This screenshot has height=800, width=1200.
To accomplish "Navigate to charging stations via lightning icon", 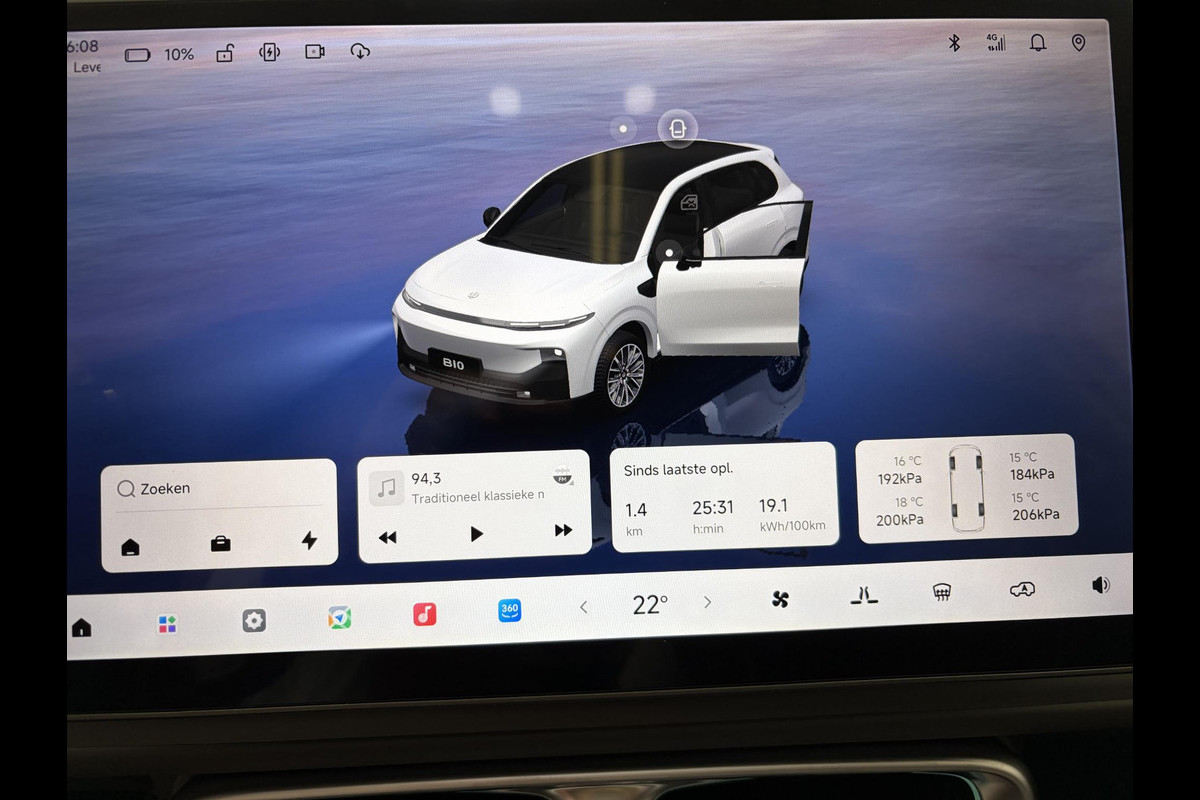I will coord(309,541).
